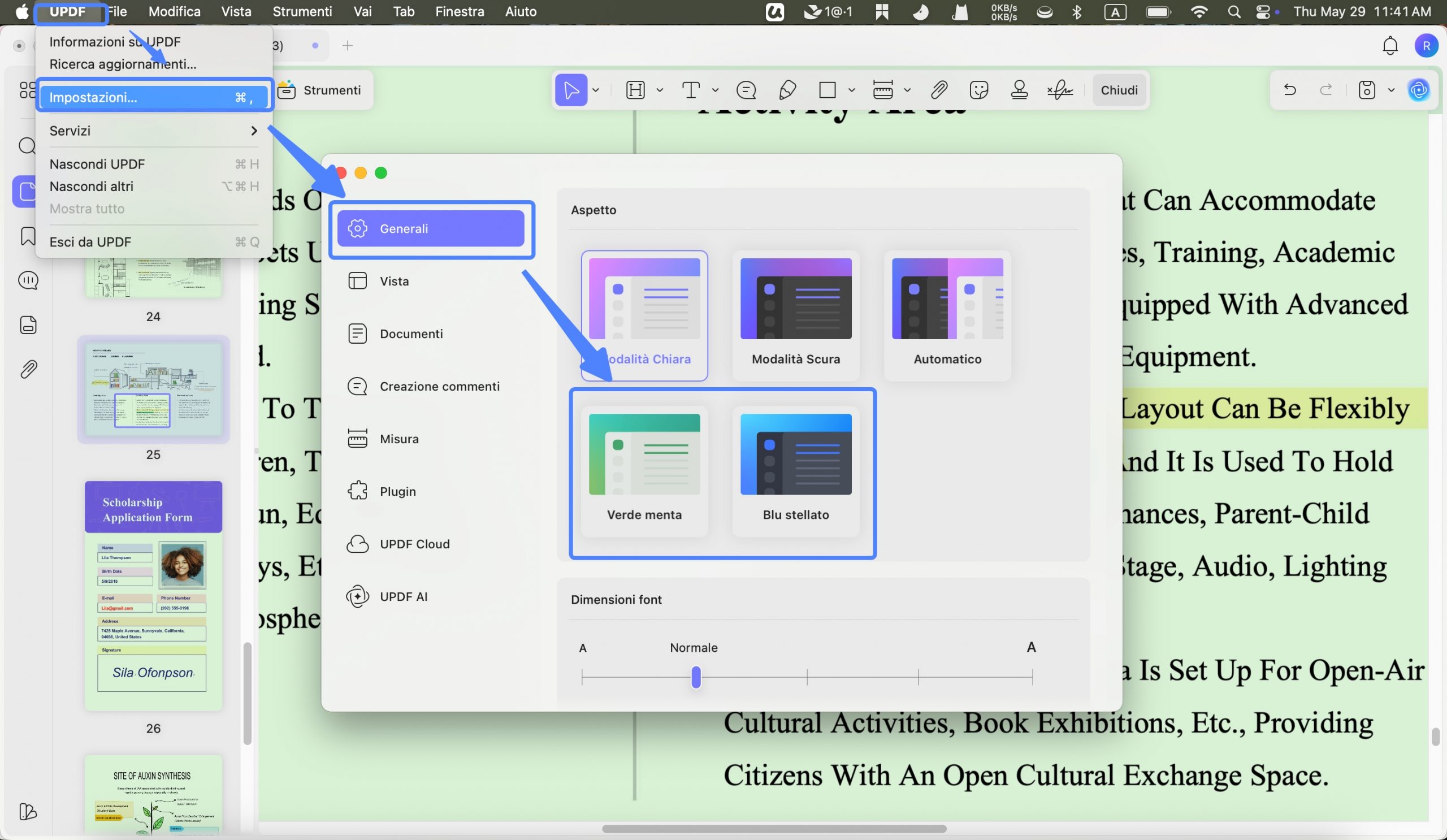The image size is (1447, 840).
Task: Select page 25 thumbnail
Action: [153, 389]
